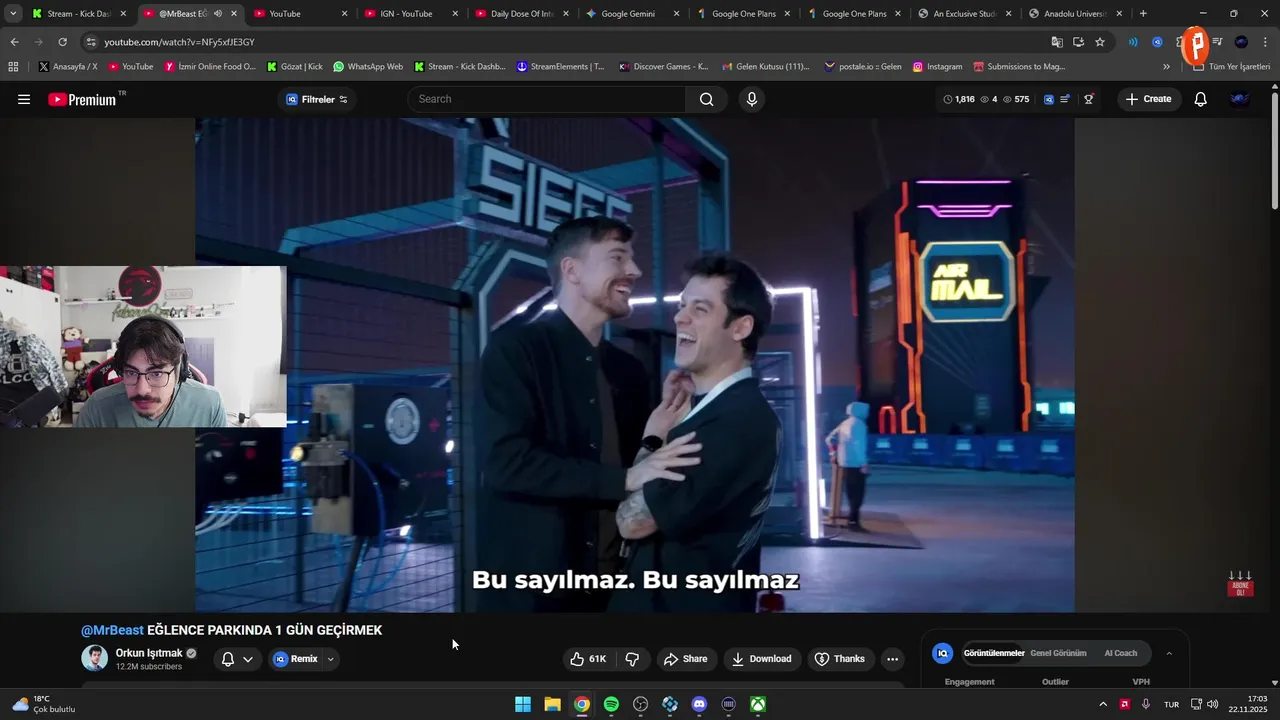1280x720 pixels.
Task: Toggle the vidIQ Filtreler filter button
Action: (316, 99)
